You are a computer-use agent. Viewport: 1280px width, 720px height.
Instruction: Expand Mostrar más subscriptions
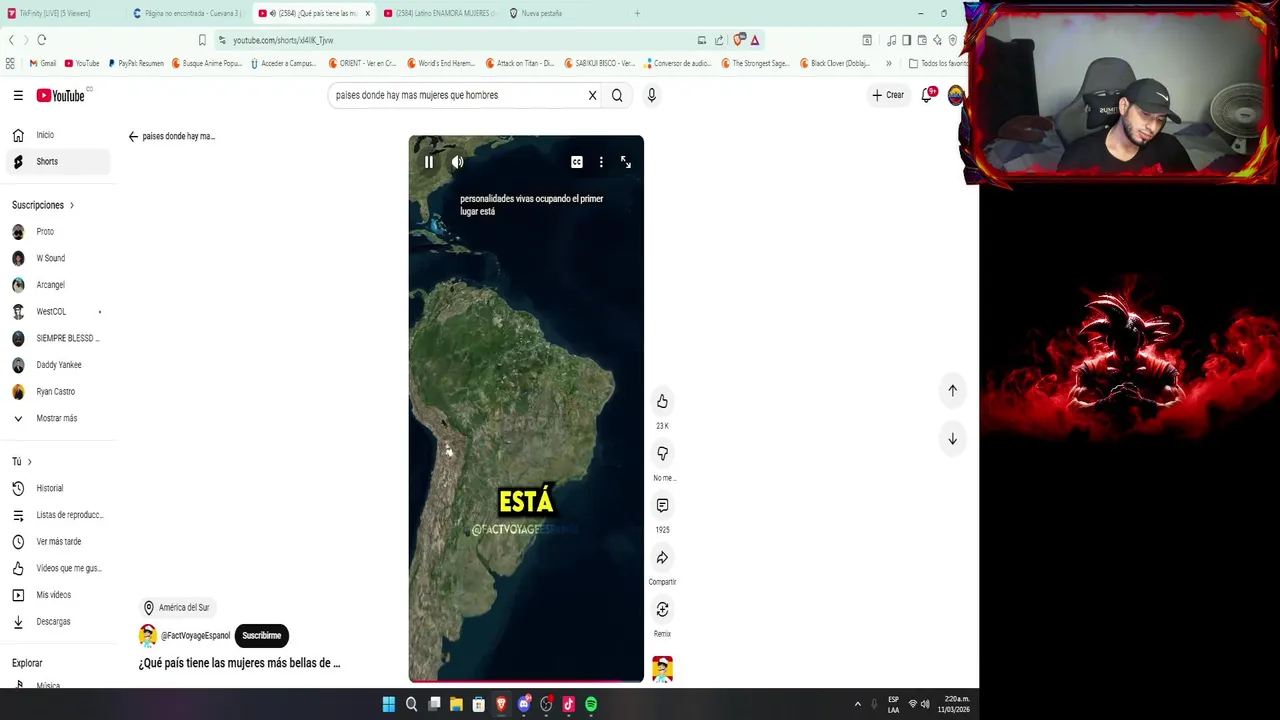point(58,418)
